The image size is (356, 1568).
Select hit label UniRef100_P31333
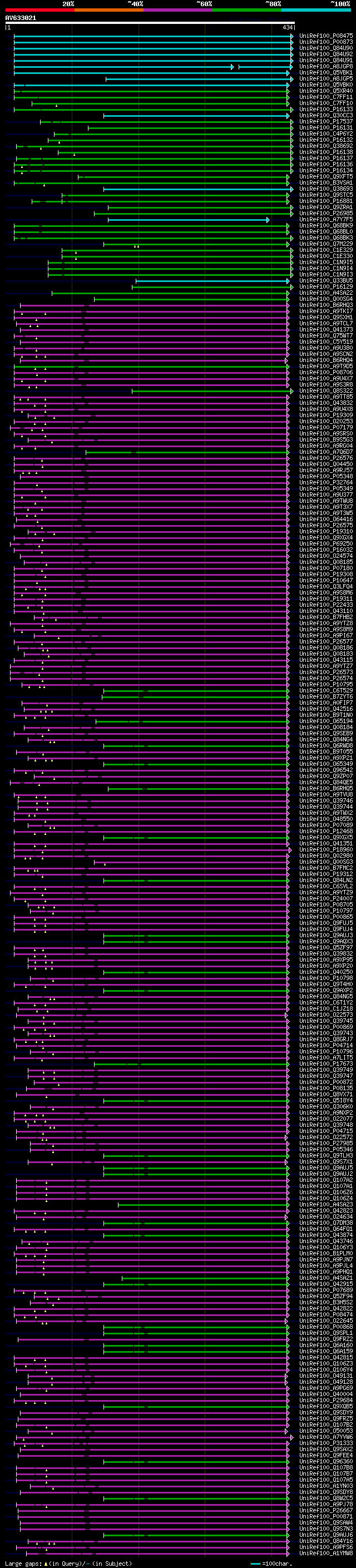point(325,1443)
